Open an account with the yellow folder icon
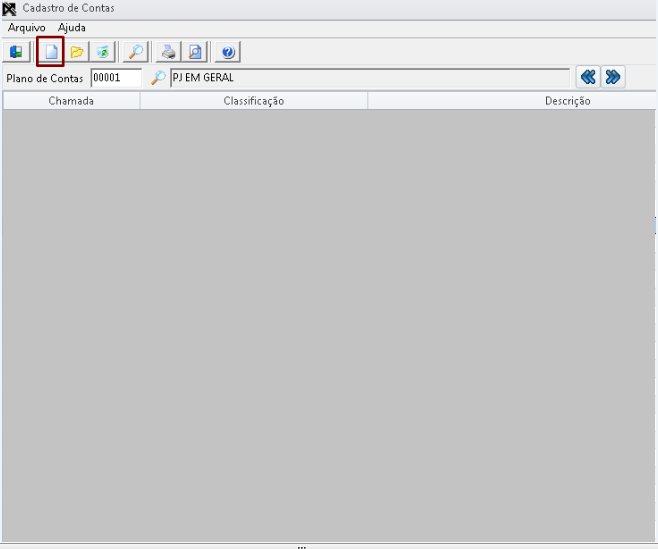658x549 pixels. point(77,52)
